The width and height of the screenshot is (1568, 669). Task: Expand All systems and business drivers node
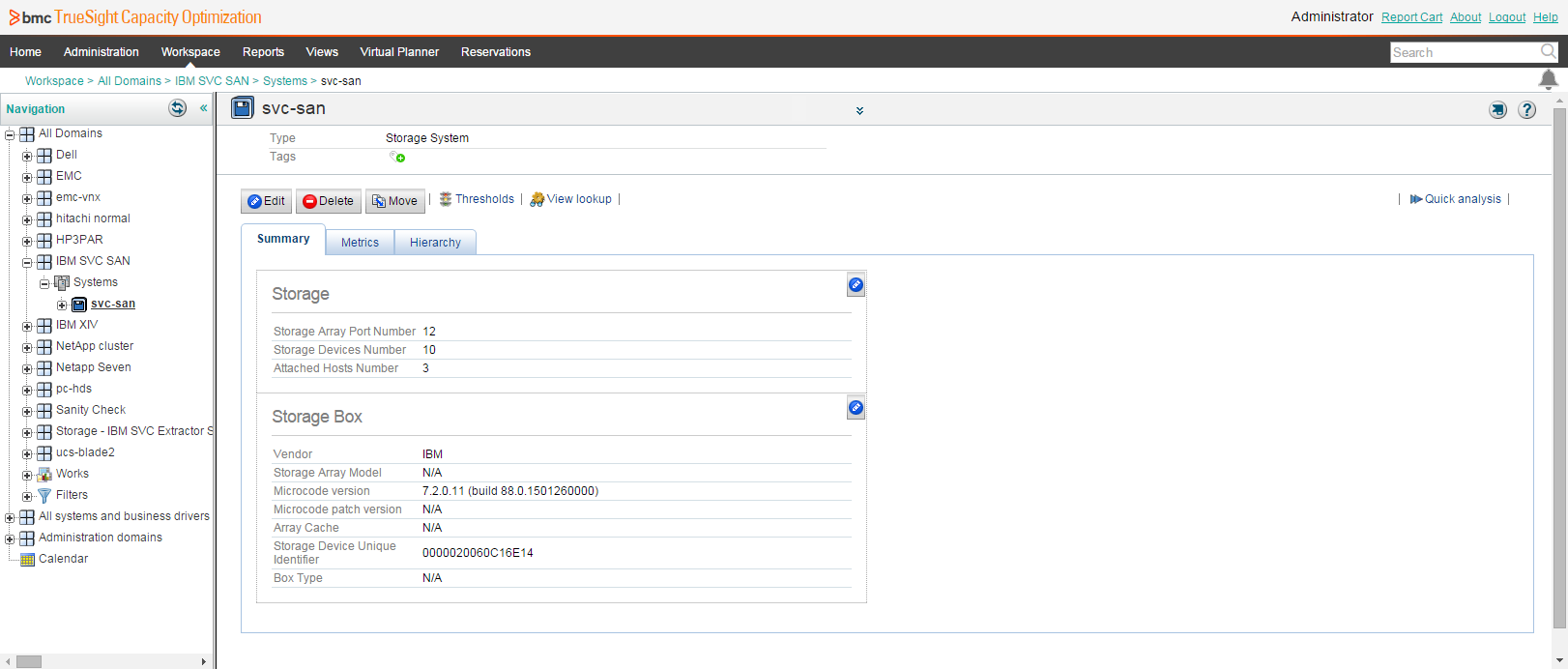[x=10, y=517]
